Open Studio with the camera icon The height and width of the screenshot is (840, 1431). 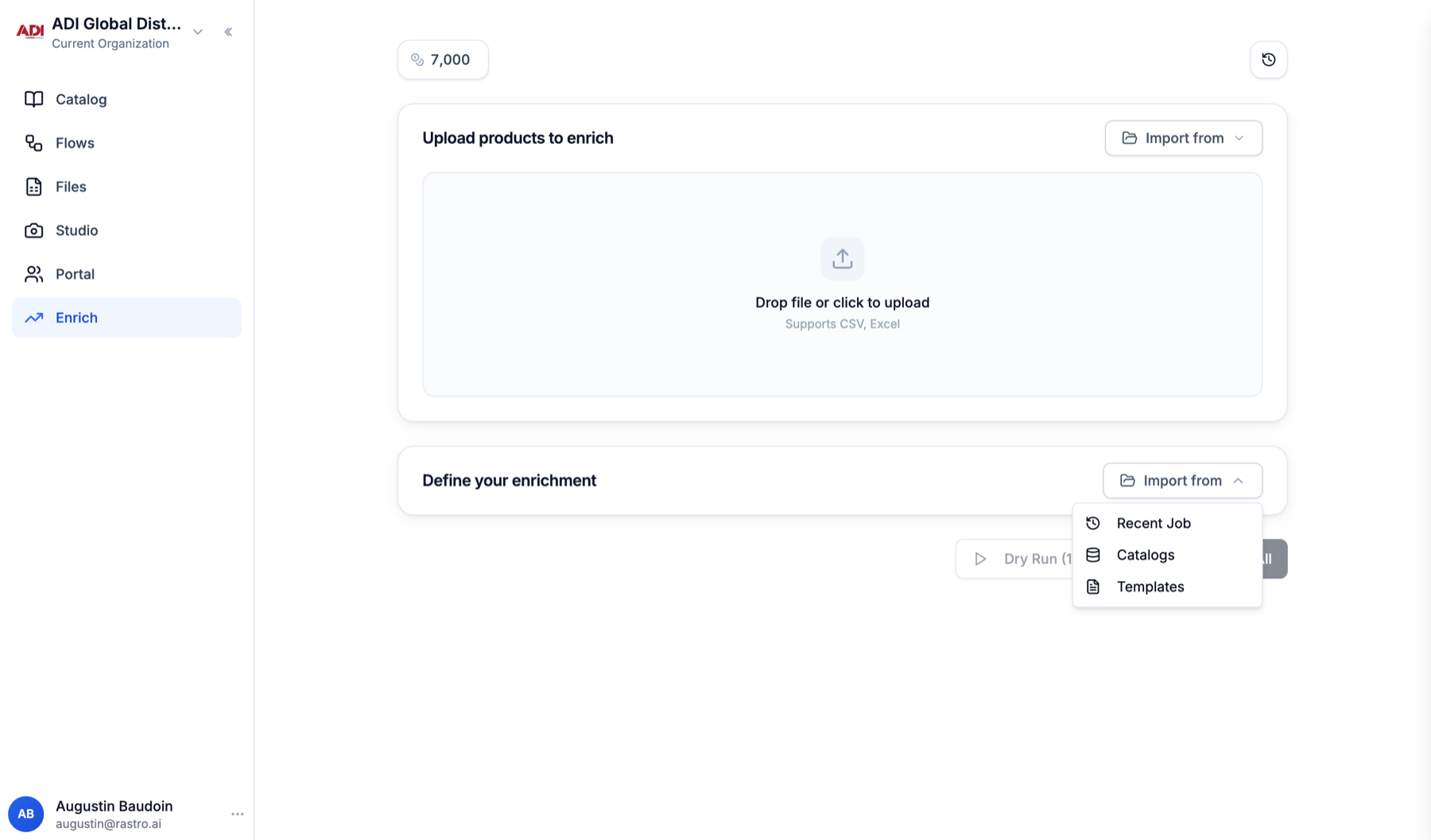click(x=126, y=230)
